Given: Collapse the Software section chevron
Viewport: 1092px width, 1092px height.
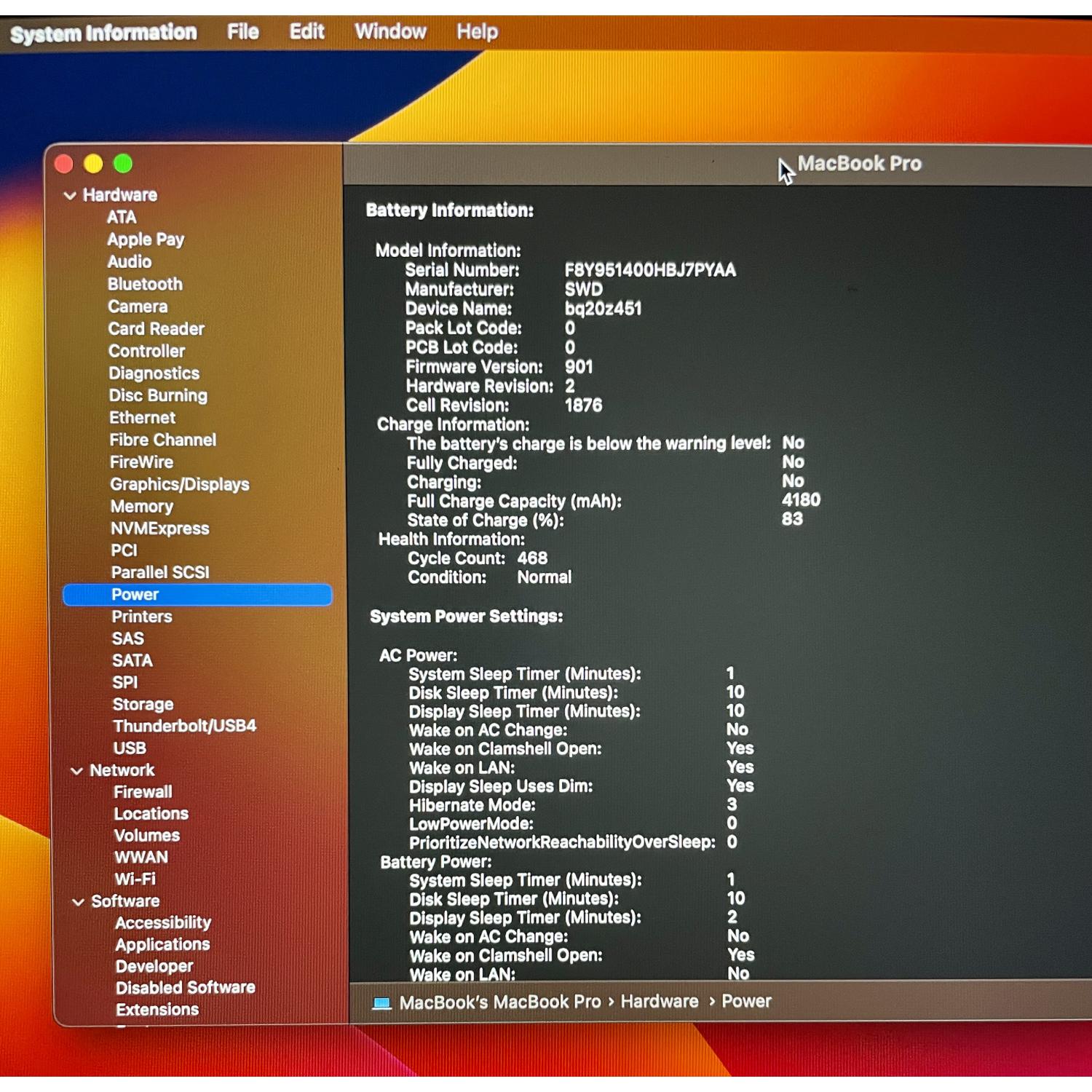Looking at the screenshot, I should [x=78, y=902].
